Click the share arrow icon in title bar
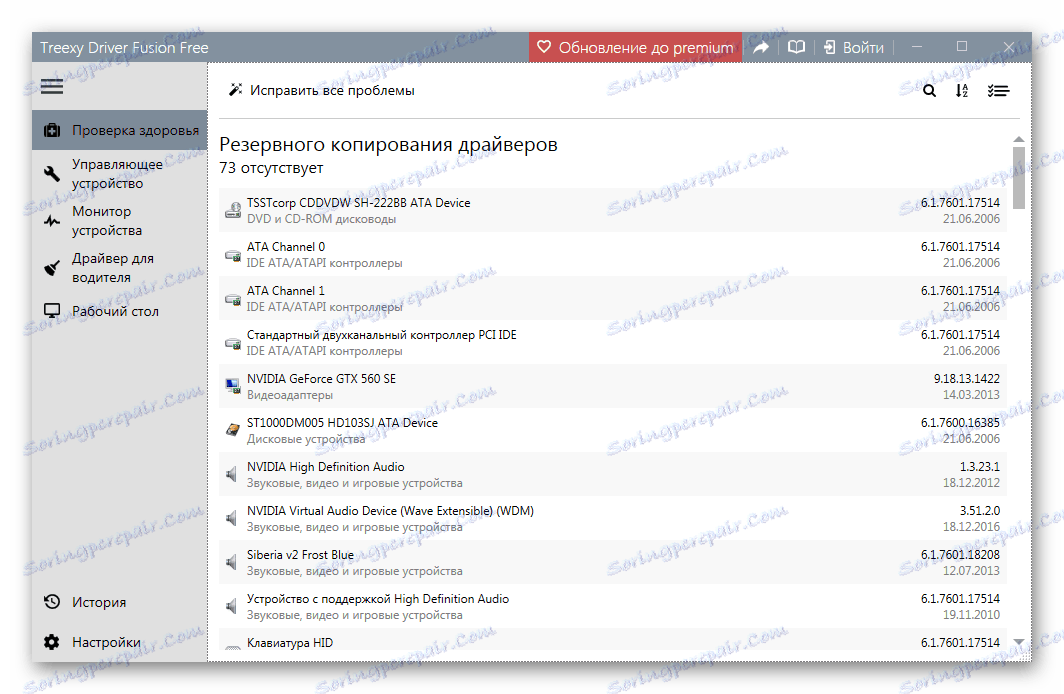Screen dimensions: 1064x694 coord(760,46)
